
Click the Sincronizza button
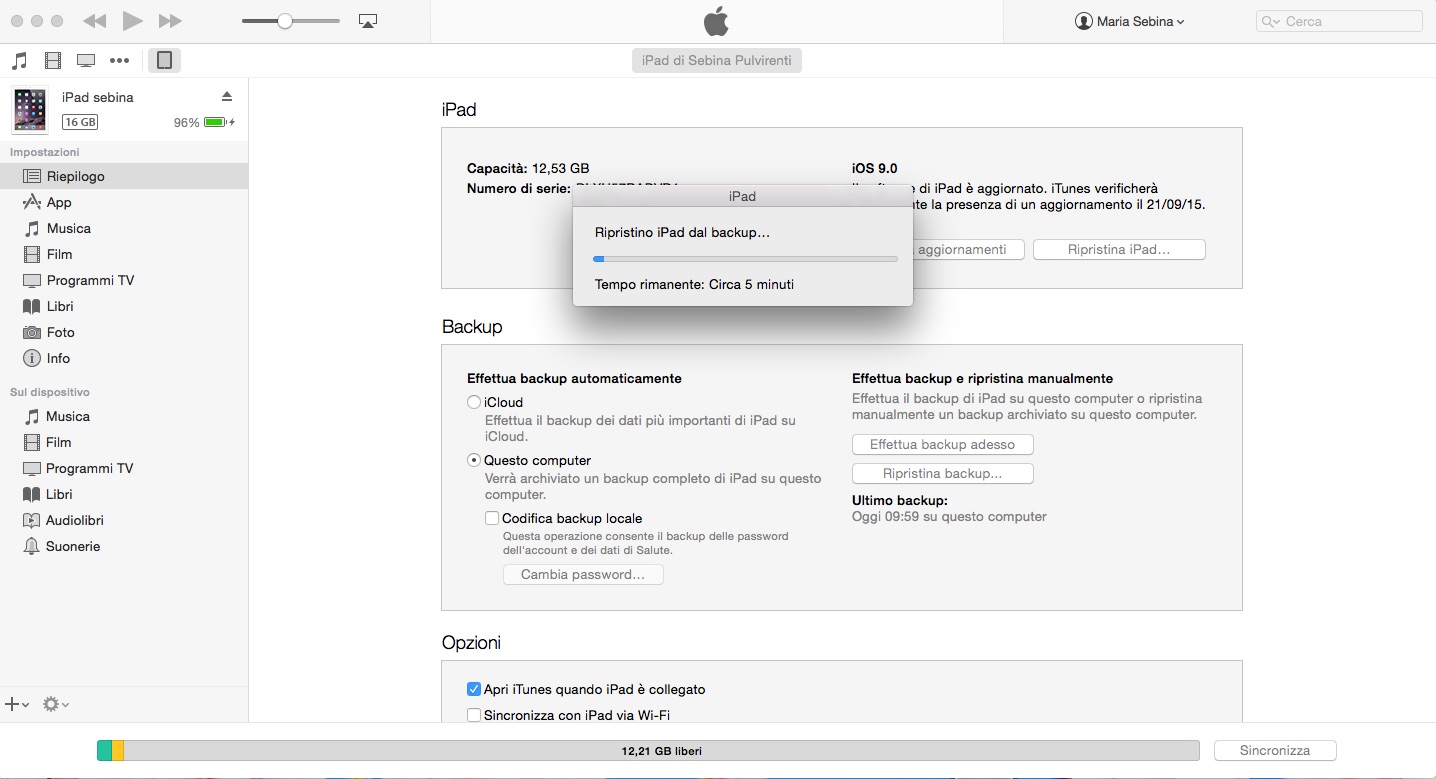click(1274, 750)
